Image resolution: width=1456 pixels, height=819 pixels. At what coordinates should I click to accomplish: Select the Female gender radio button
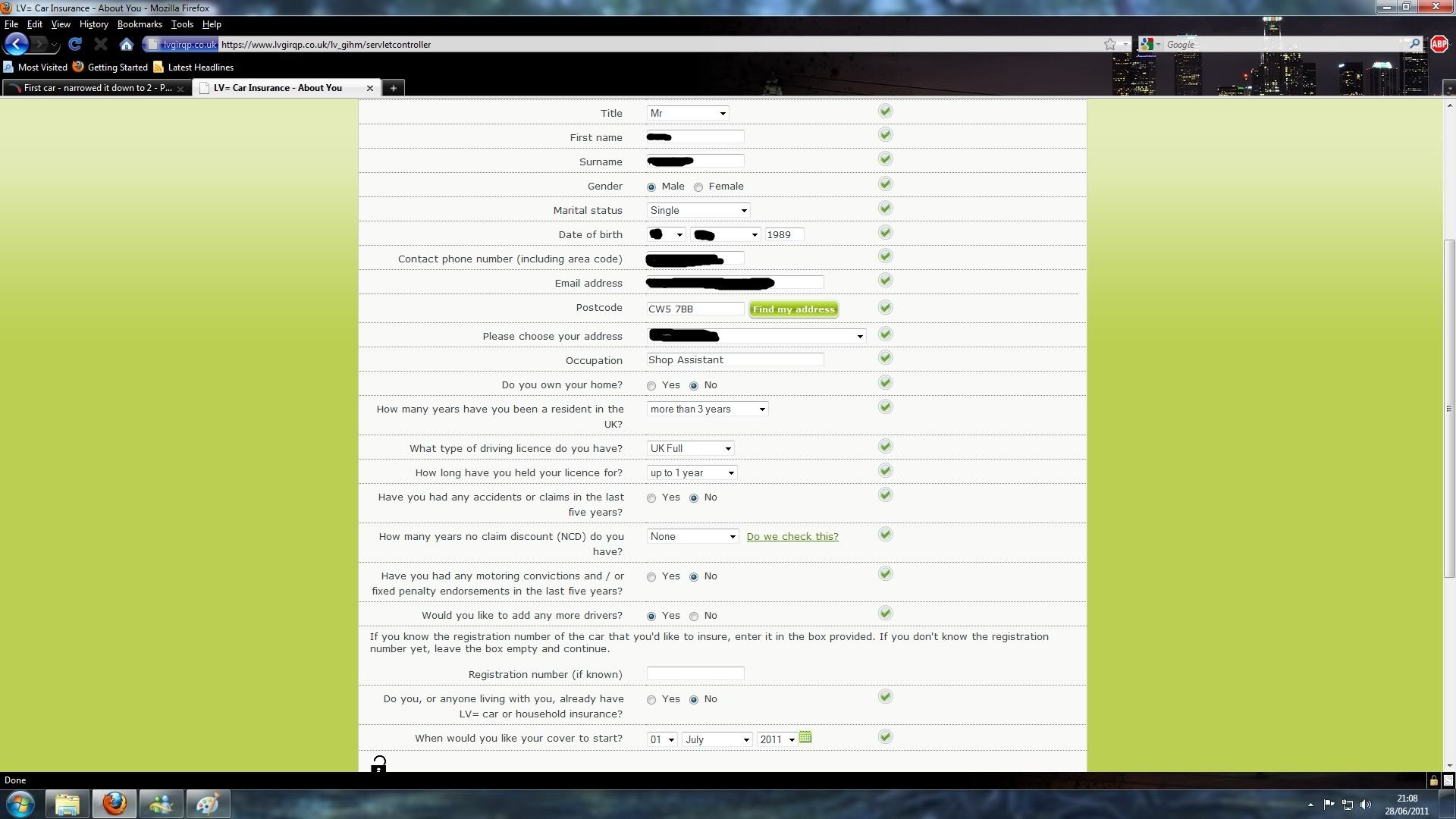(698, 187)
